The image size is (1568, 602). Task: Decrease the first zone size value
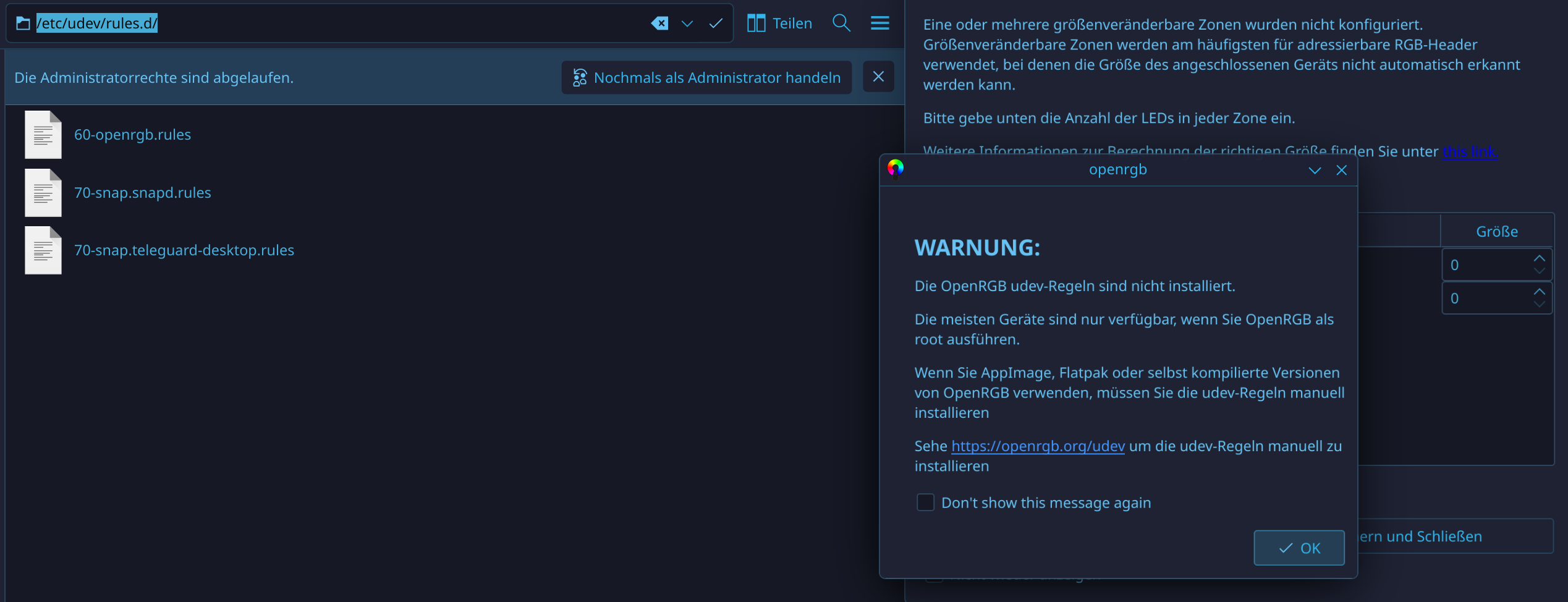tap(1539, 271)
